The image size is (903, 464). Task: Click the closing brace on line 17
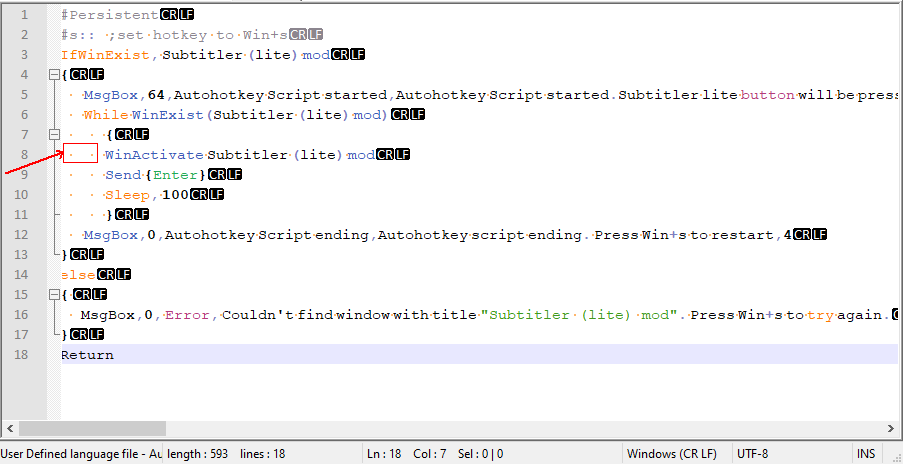(x=65, y=334)
